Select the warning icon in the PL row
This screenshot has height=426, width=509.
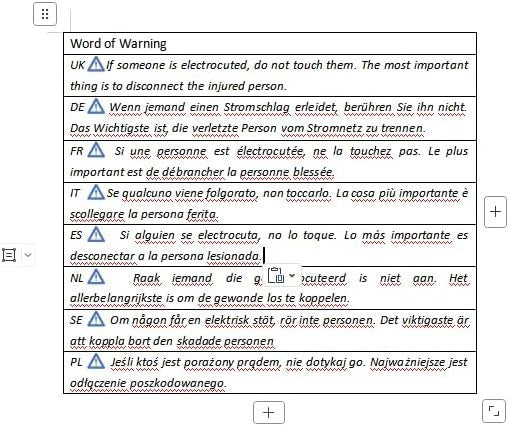pyautogui.click(x=96, y=361)
